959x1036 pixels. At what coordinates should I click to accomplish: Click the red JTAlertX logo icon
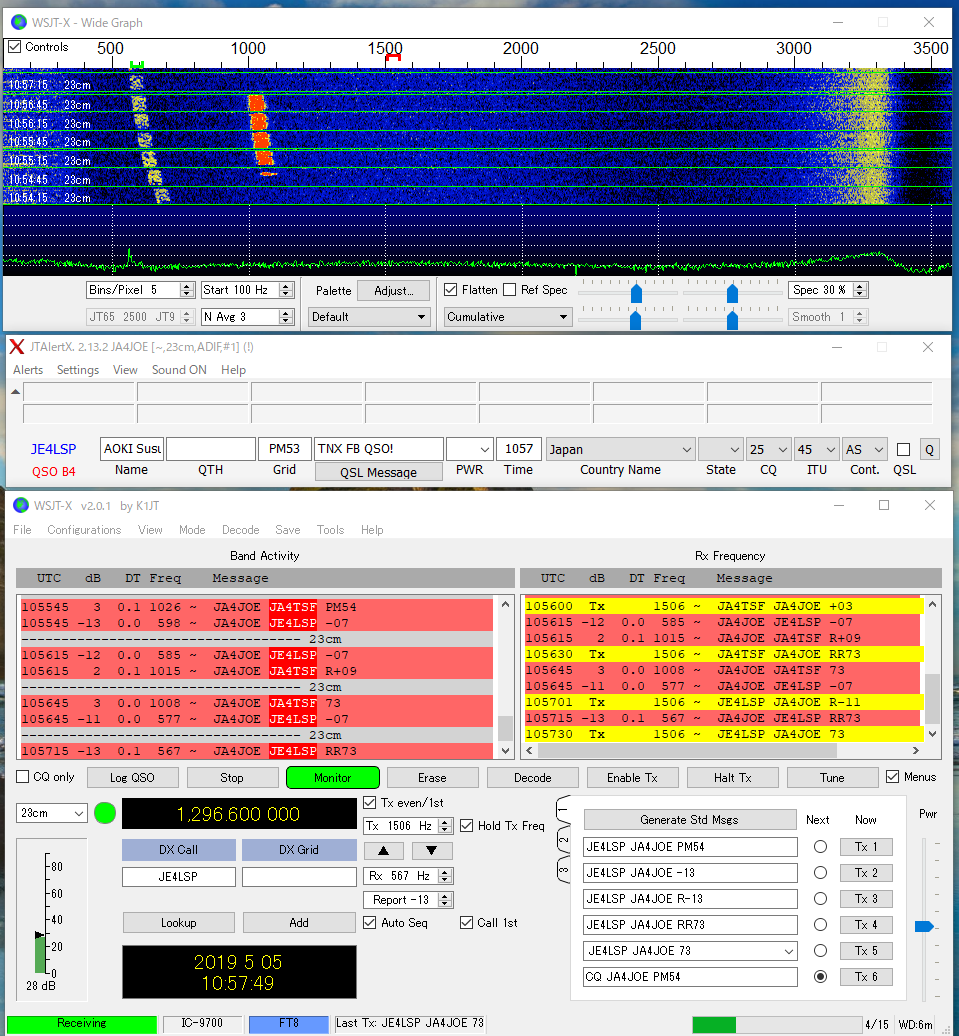pos(17,347)
